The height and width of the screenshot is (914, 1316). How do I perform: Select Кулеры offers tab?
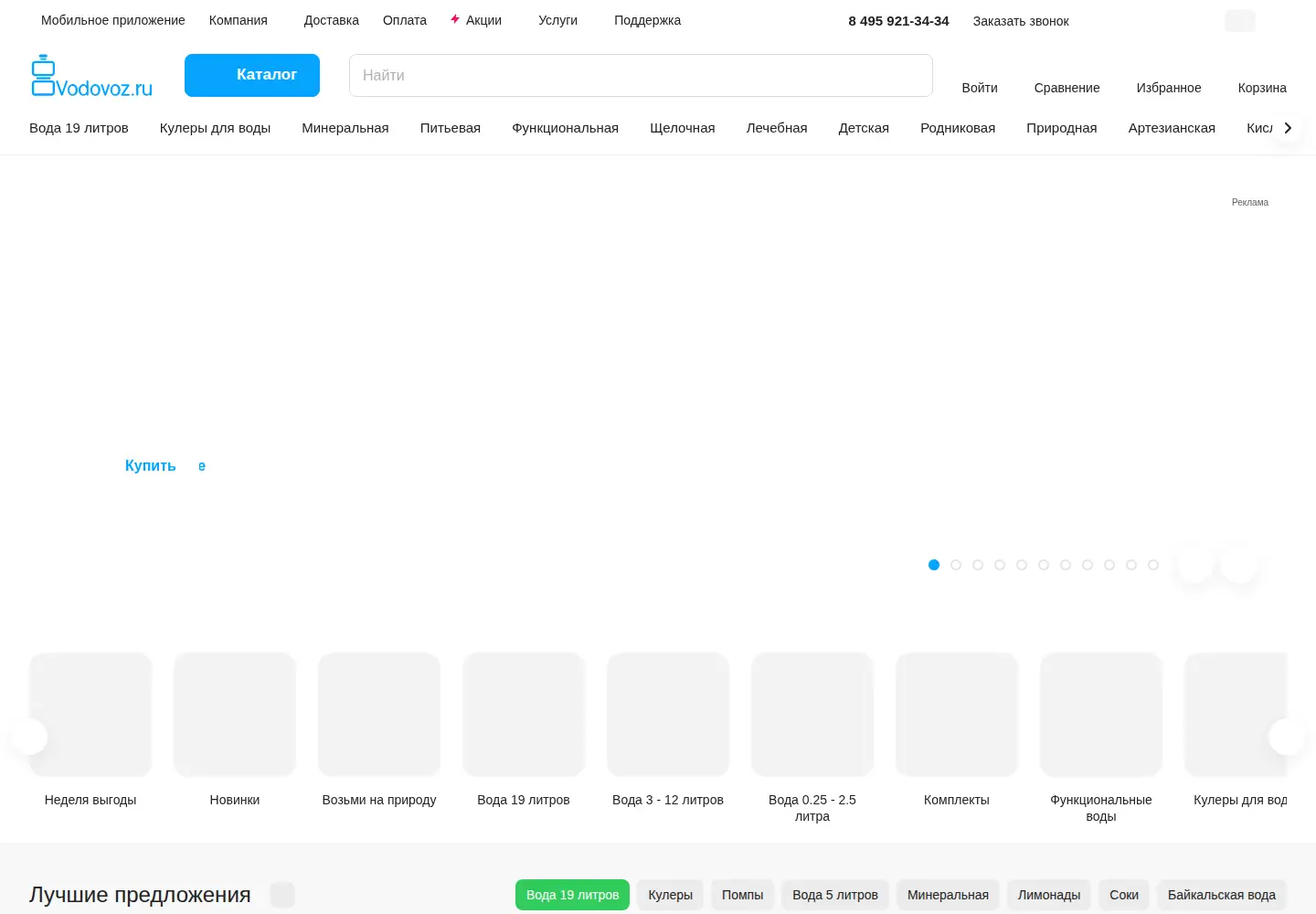pyautogui.click(x=671, y=895)
